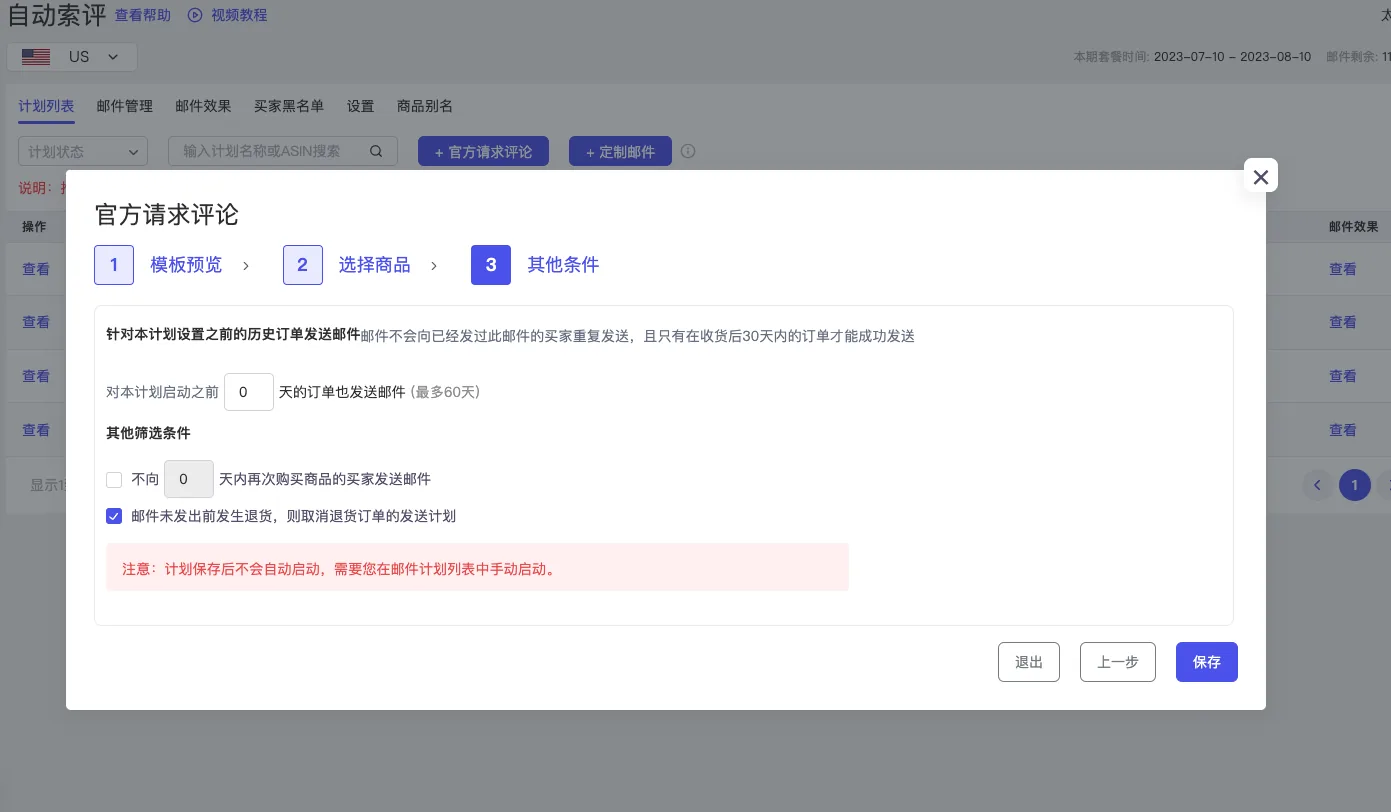Click the chevron after 模板预览
The height and width of the screenshot is (812, 1391).
pyautogui.click(x=246, y=266)
